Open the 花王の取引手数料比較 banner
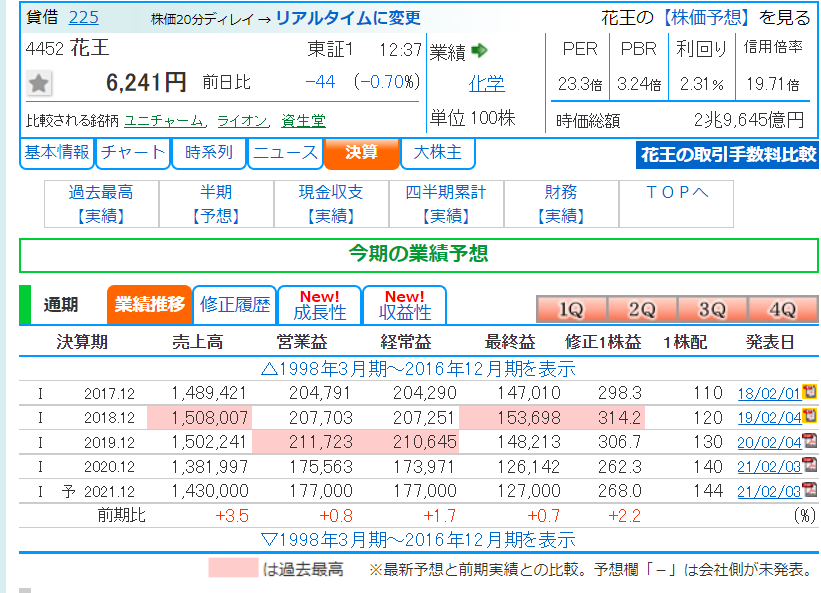This screenshot has width=821, height=593. (727, 155)
